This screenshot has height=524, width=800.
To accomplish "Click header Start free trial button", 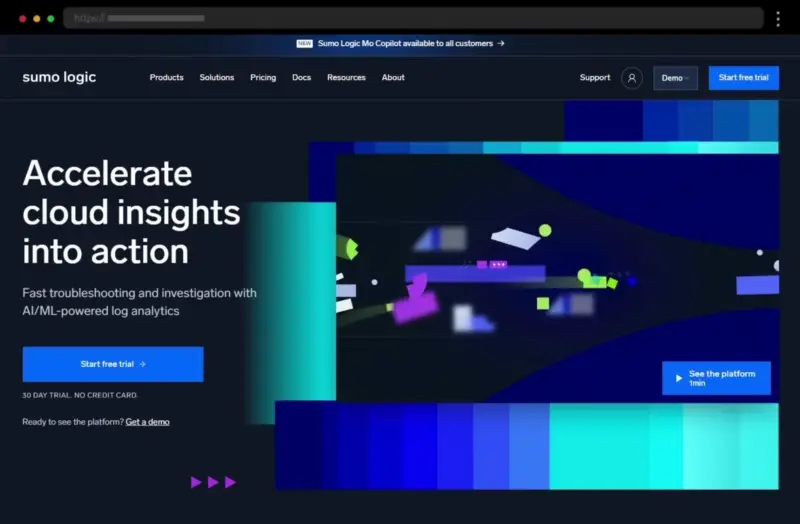I will pos(743,78).
